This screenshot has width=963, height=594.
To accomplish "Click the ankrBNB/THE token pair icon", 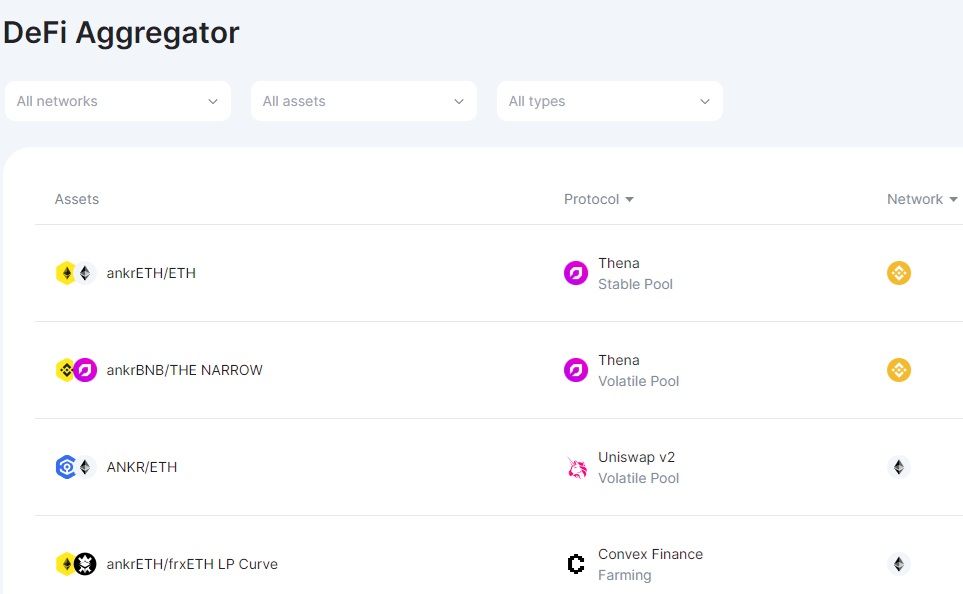I will click(75, 370).
